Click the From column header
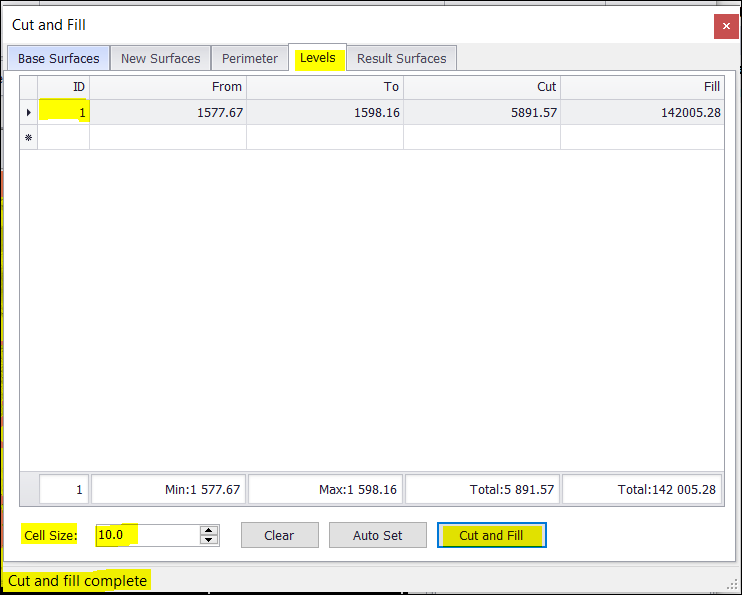742x595 pixels. (168, 87)
